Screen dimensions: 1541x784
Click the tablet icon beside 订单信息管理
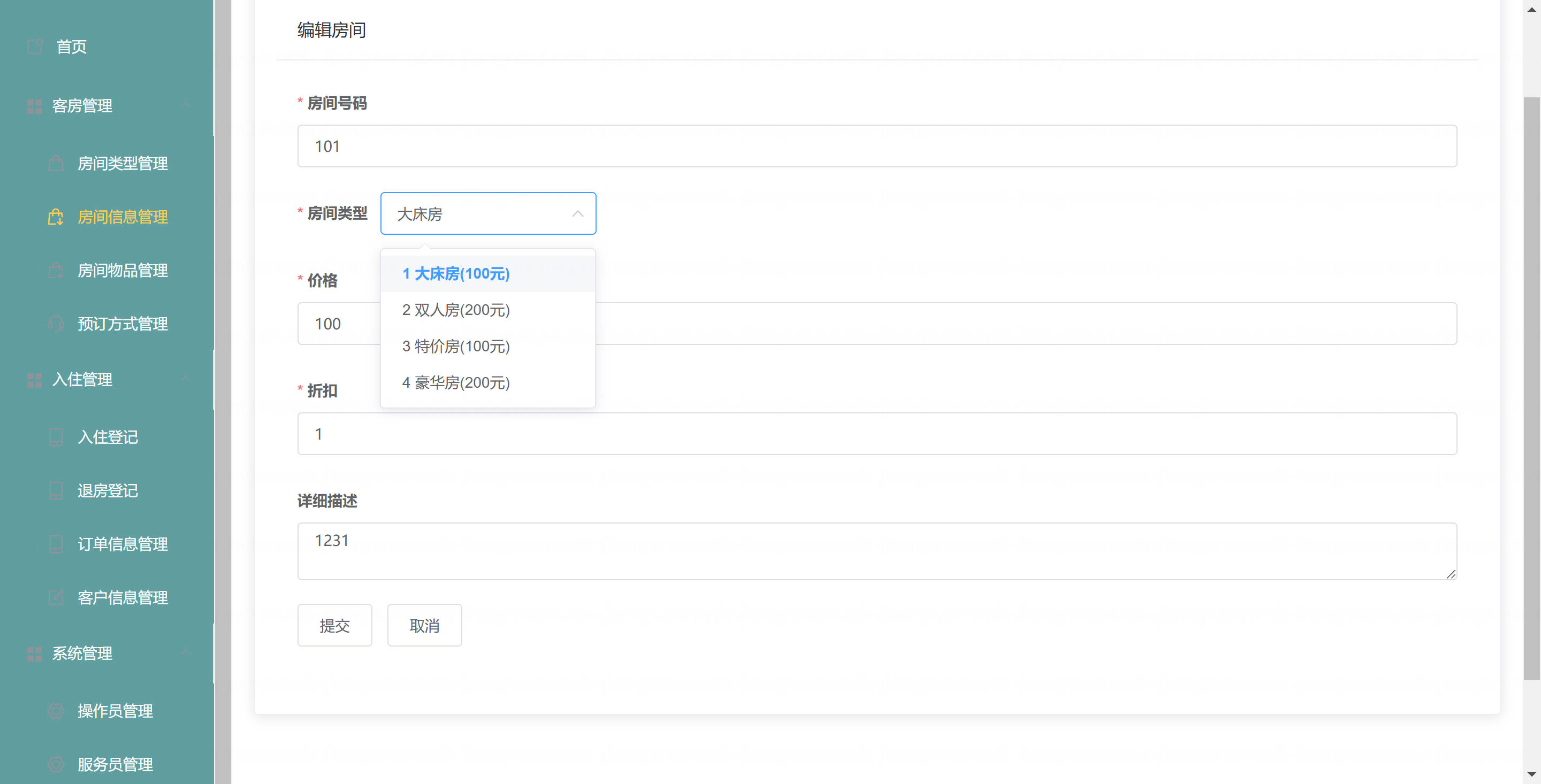pyautogui.click(x=56, y=543)
